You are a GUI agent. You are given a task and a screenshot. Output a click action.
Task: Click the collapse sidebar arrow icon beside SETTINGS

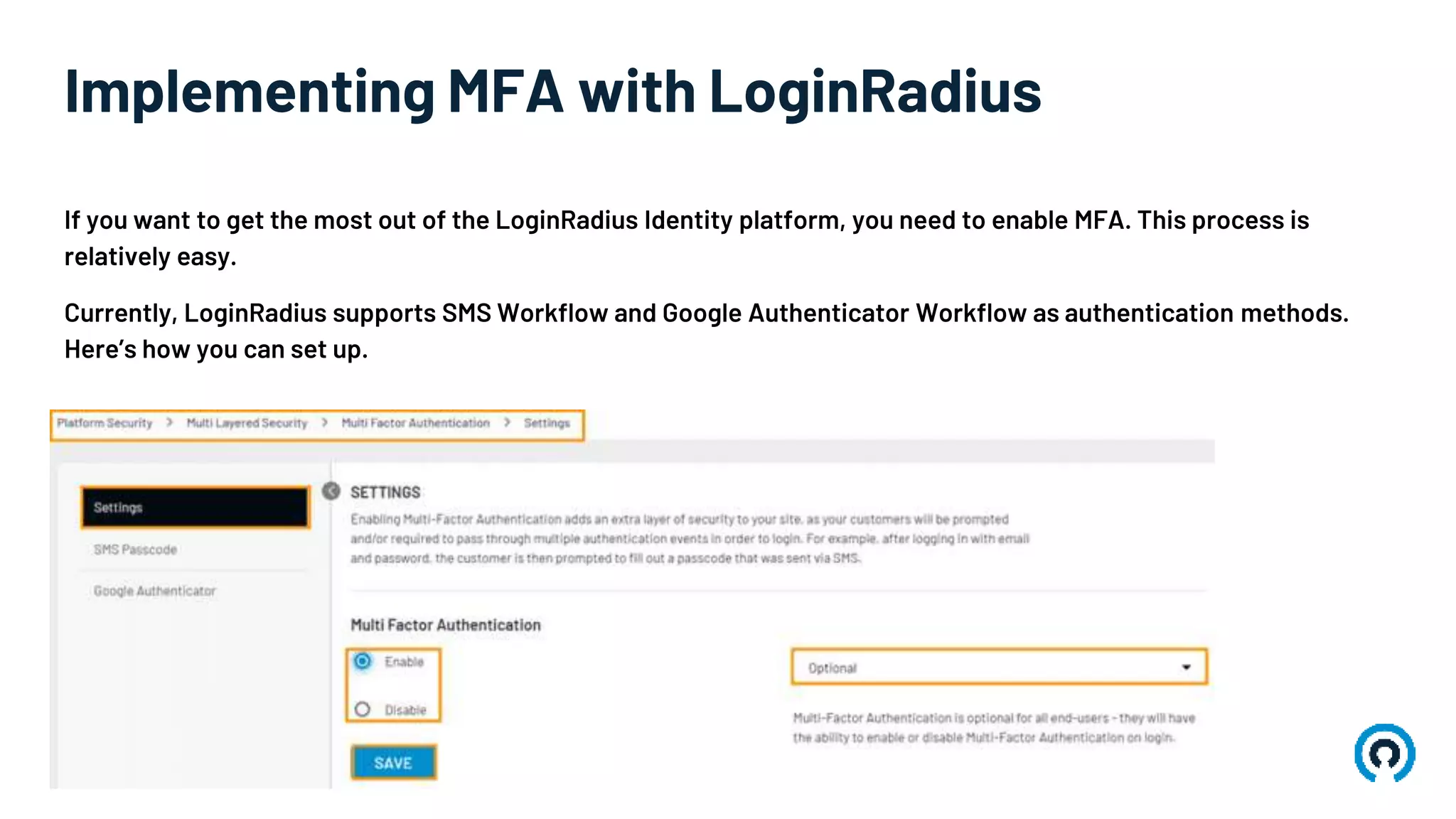pyautogui.click(x=331, y=491)
